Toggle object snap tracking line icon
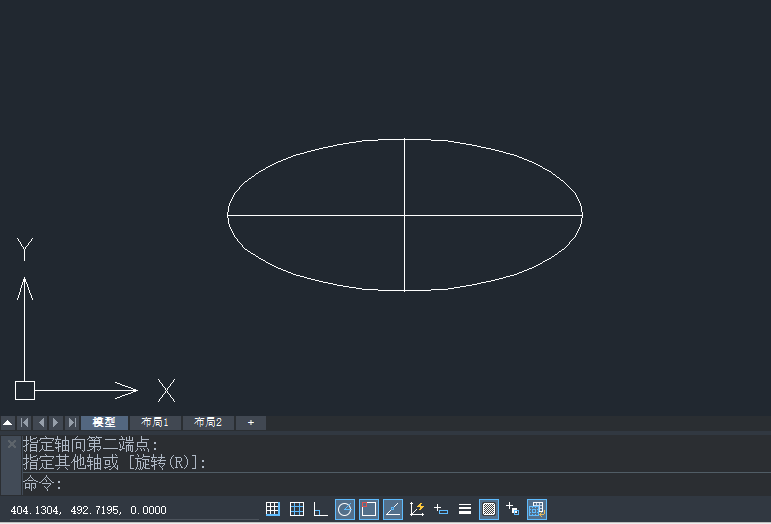 pos(393,509)
